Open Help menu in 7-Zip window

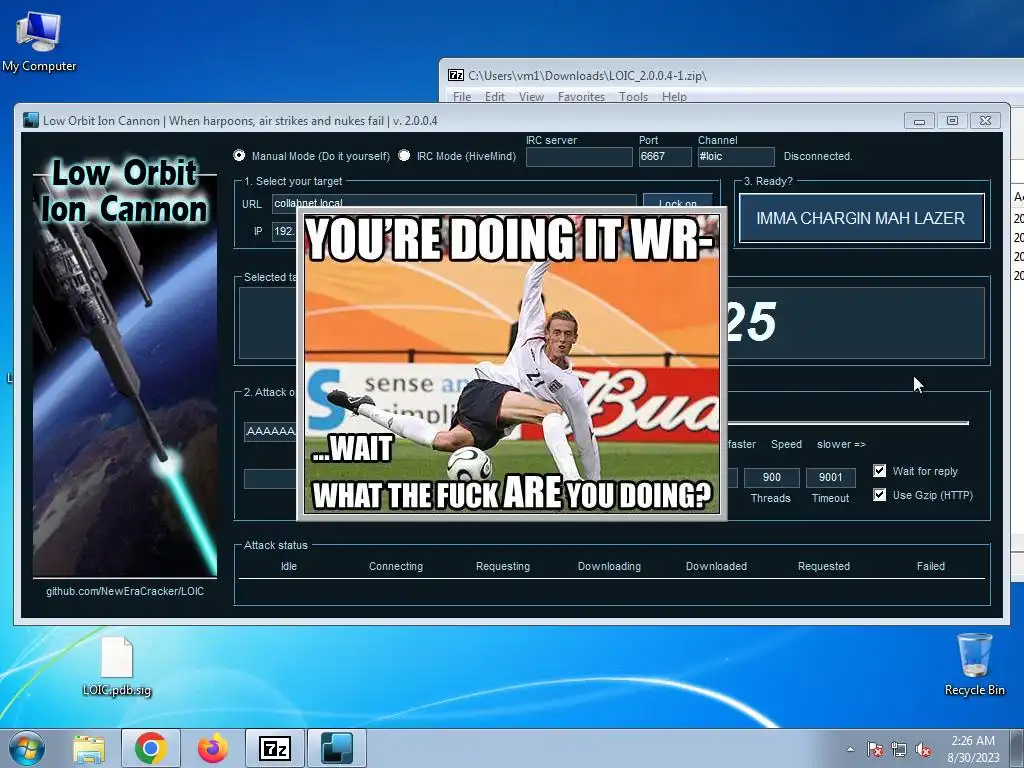(674, 97)
